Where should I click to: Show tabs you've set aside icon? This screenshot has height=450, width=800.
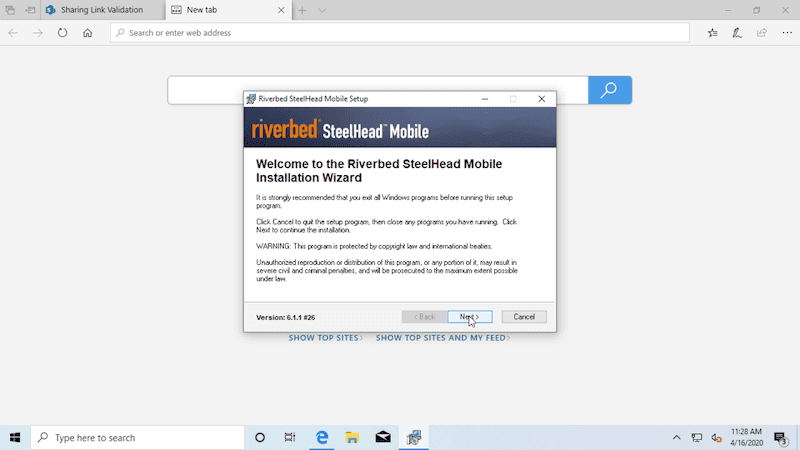pos(10,10)
